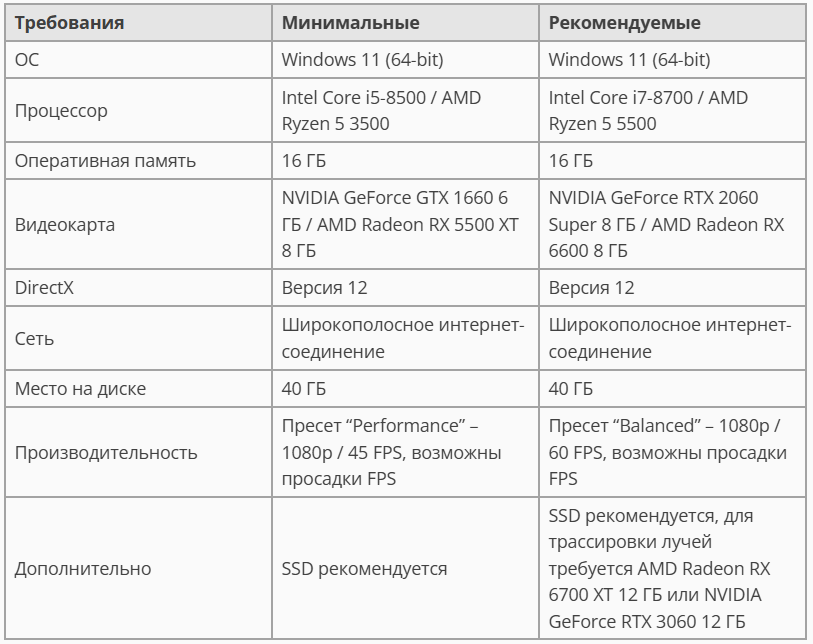The height and width of the screenshot is (644, 813).
Task: Click the "Видеокарта" row label
Action: (65, 225)
